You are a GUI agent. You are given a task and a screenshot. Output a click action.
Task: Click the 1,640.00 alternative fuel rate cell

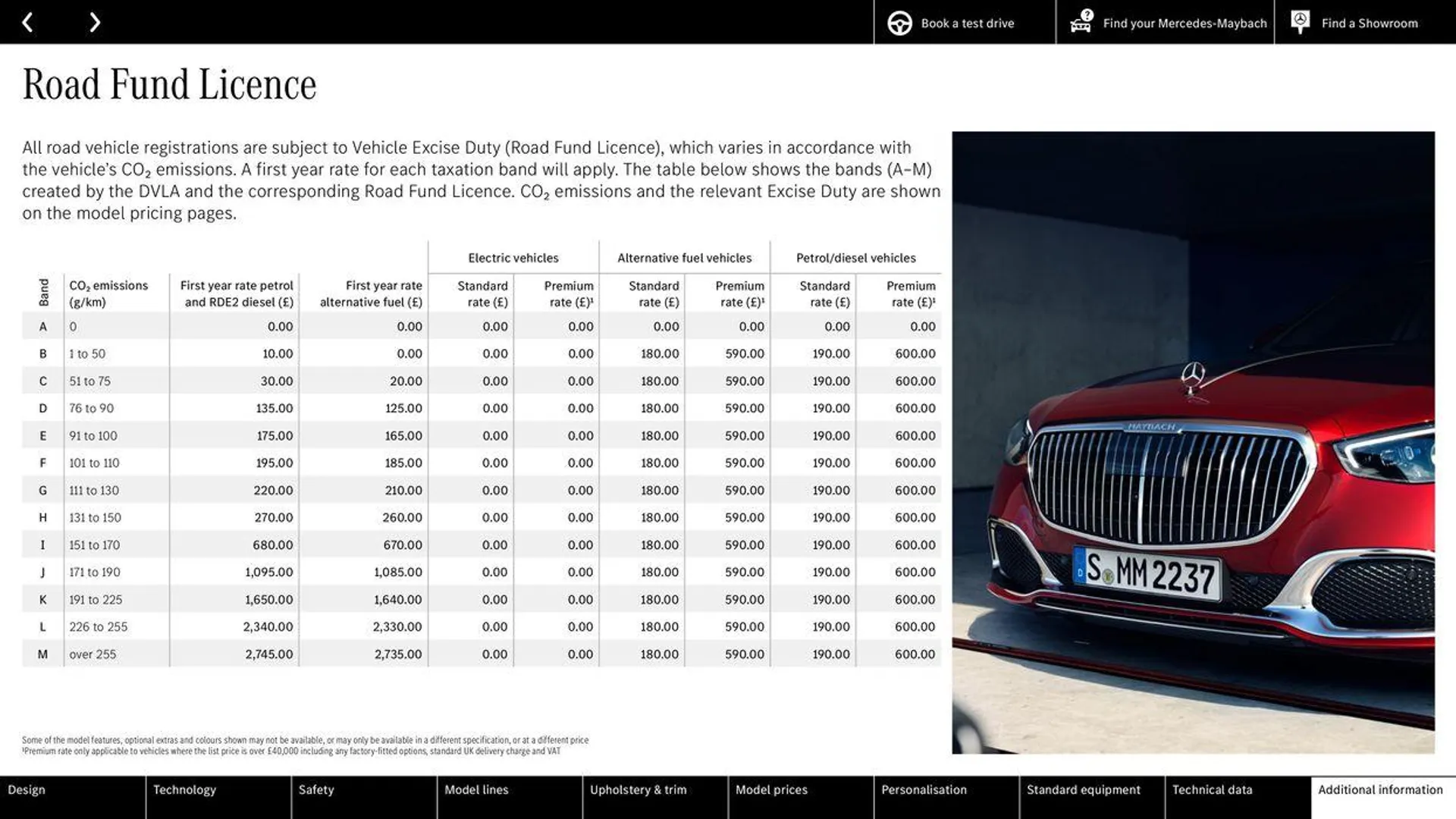[x=398, y=600]
